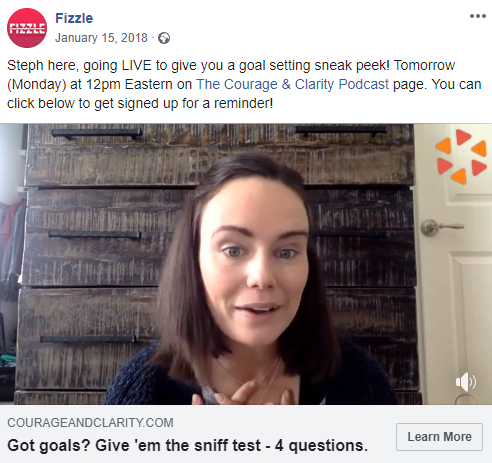Image resolution: width=492 pixels, height=463 pixels.
Task: Click the orange triangle logo on the video
Action: [462, 157]
